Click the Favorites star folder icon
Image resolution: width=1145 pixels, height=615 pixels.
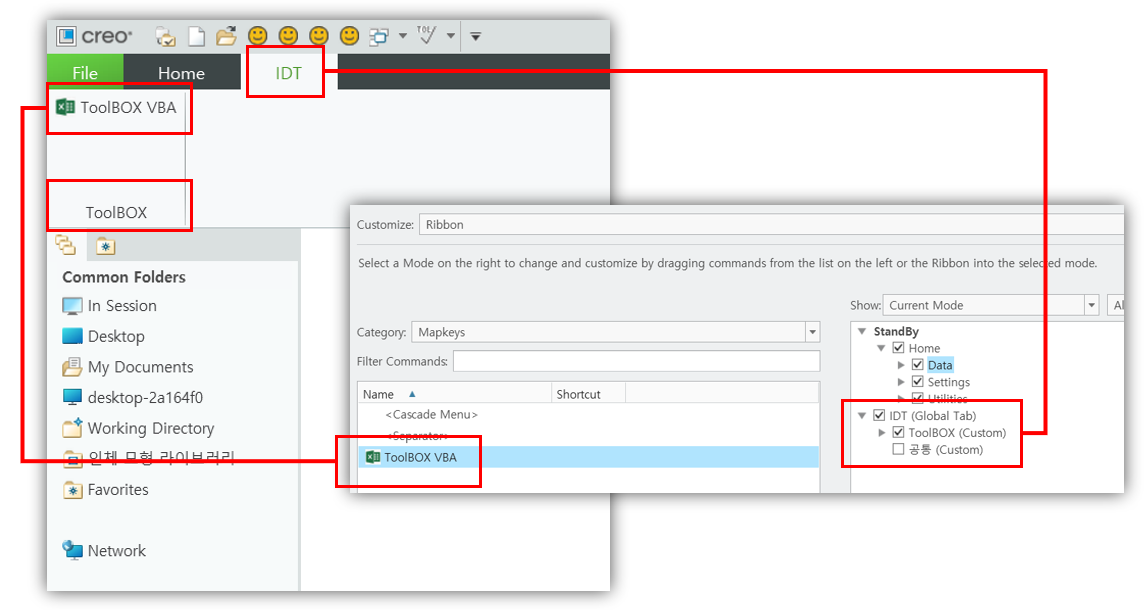point(72,490)
